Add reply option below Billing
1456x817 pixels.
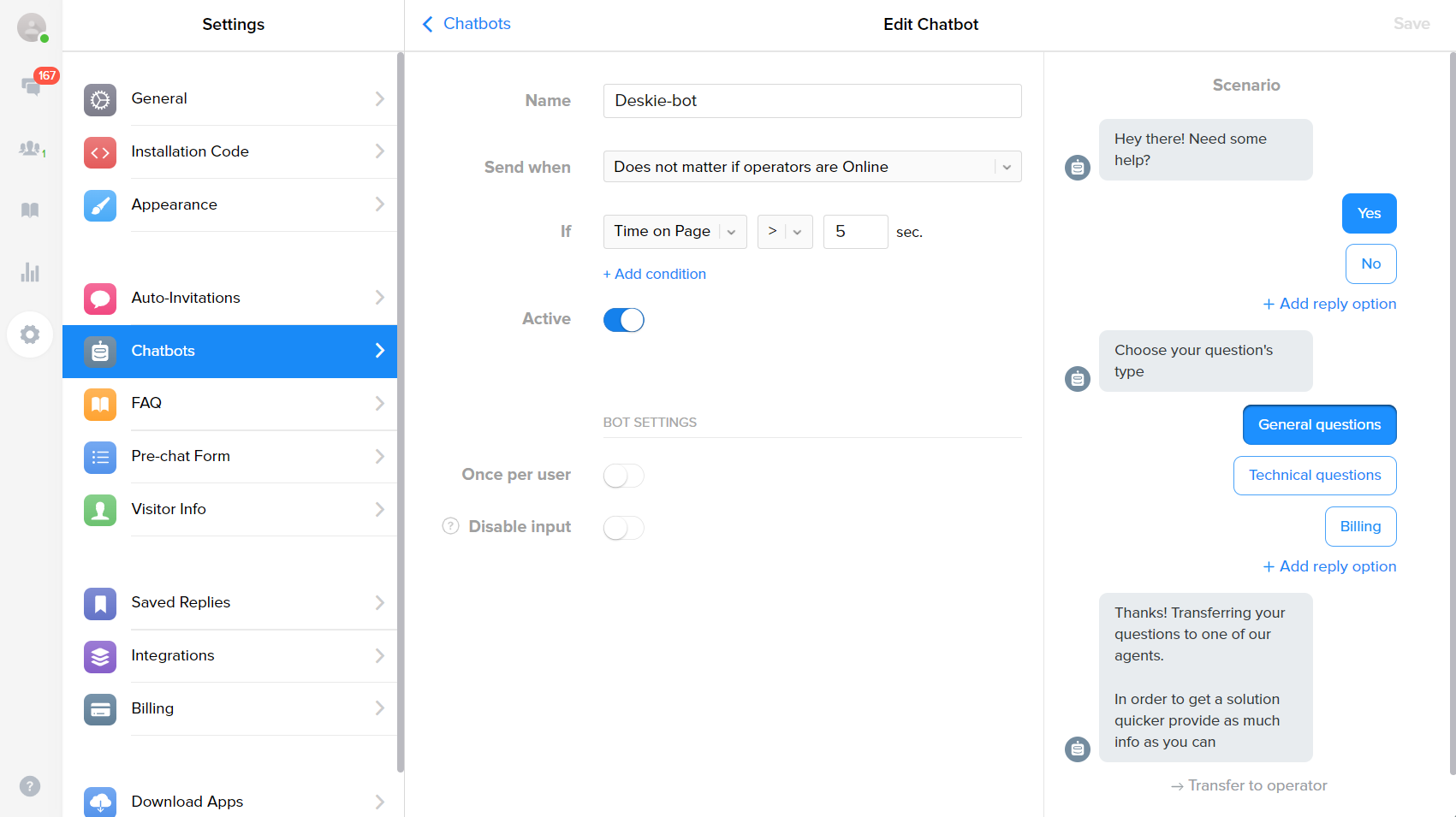(x=1329, y=566)
